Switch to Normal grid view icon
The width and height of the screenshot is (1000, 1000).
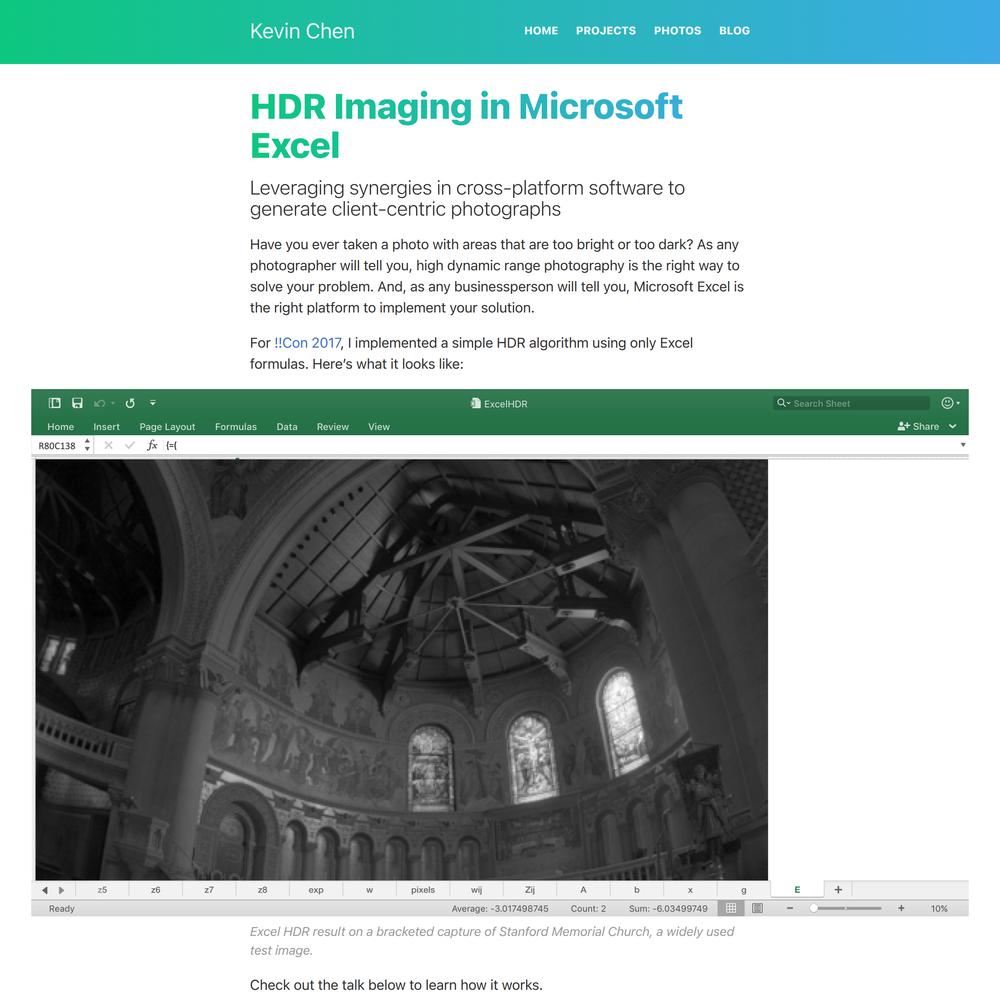pos(731,908)
